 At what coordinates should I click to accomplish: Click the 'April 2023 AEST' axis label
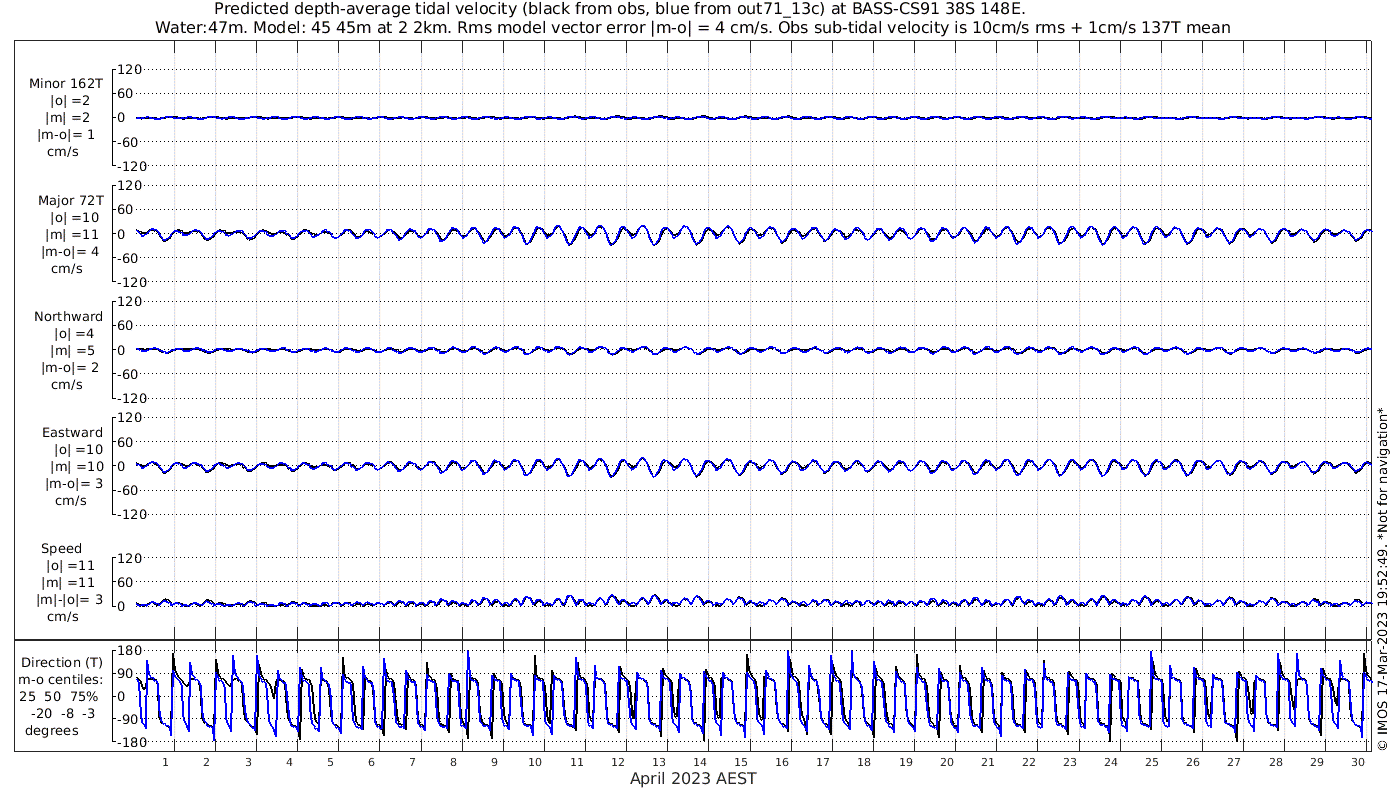[693, 778]
